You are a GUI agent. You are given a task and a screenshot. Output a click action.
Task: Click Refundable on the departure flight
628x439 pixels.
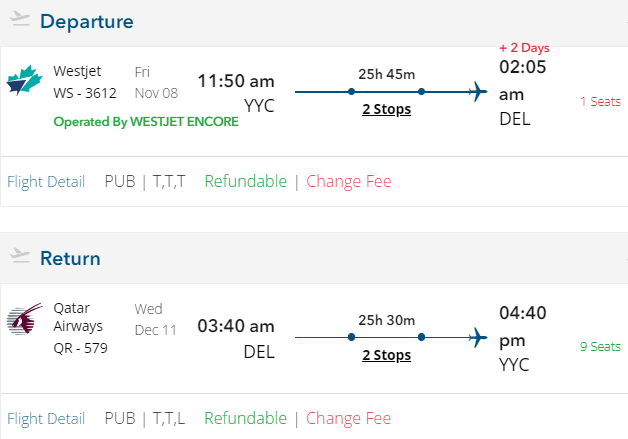245,181
